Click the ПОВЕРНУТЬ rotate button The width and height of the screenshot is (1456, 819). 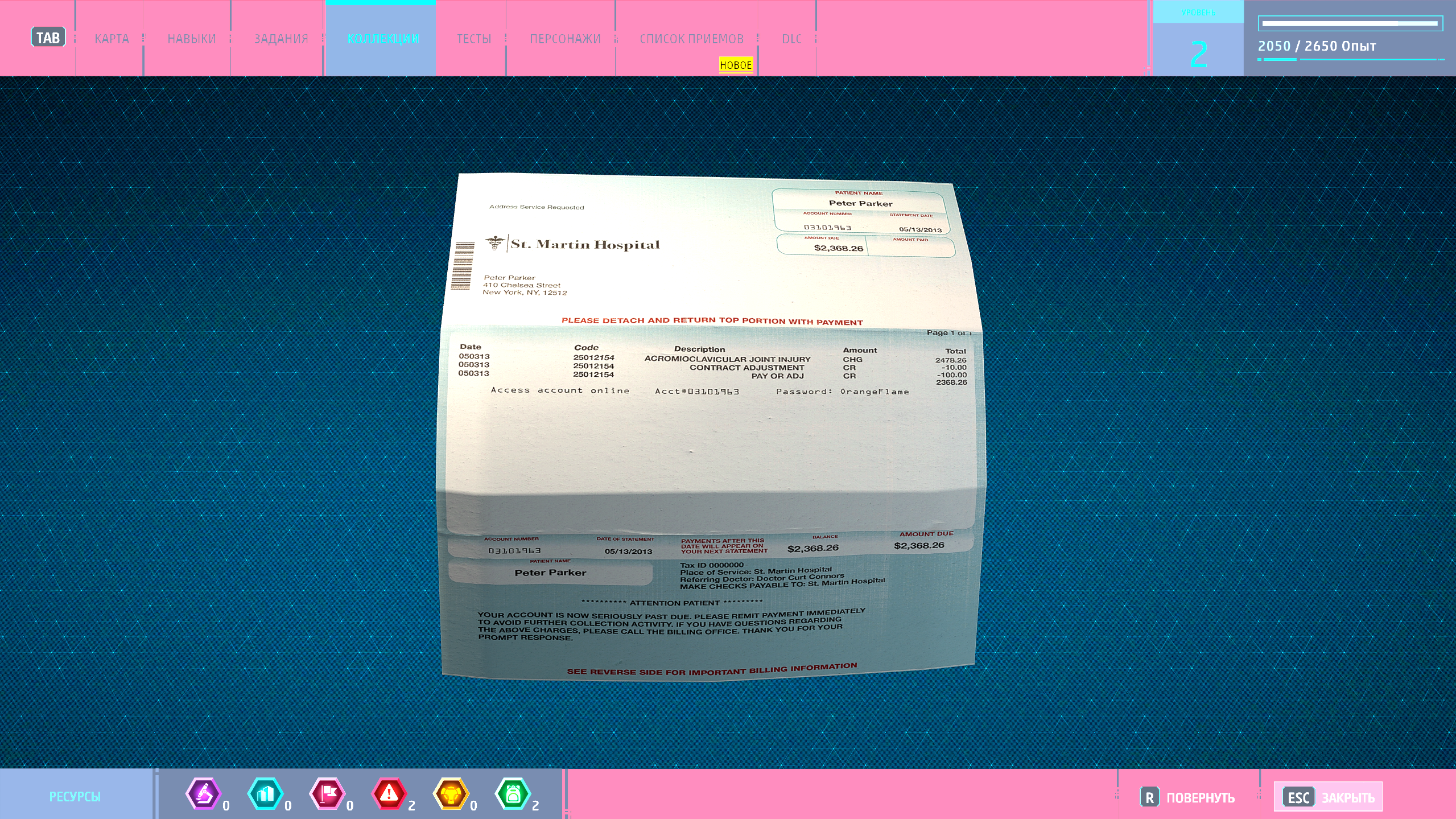point(1199,797)
